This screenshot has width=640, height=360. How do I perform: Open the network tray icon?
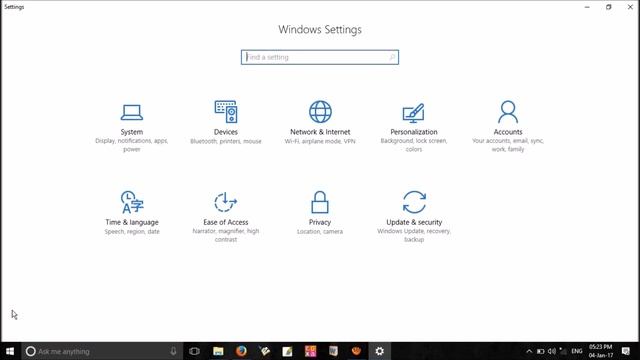[563, 351]
